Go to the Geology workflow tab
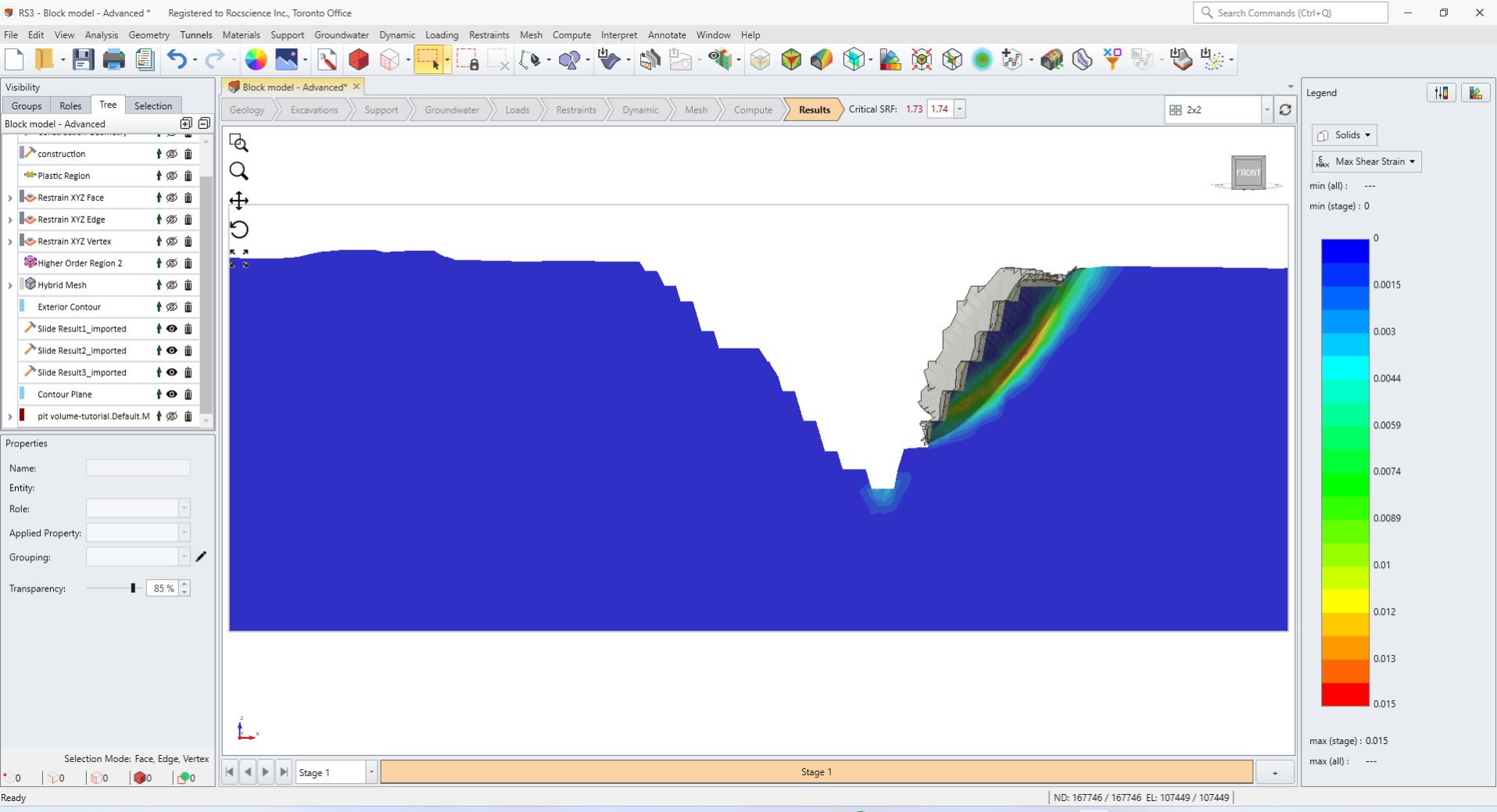This screenshot has height=812, width=1497. click(x=247, y=110)
